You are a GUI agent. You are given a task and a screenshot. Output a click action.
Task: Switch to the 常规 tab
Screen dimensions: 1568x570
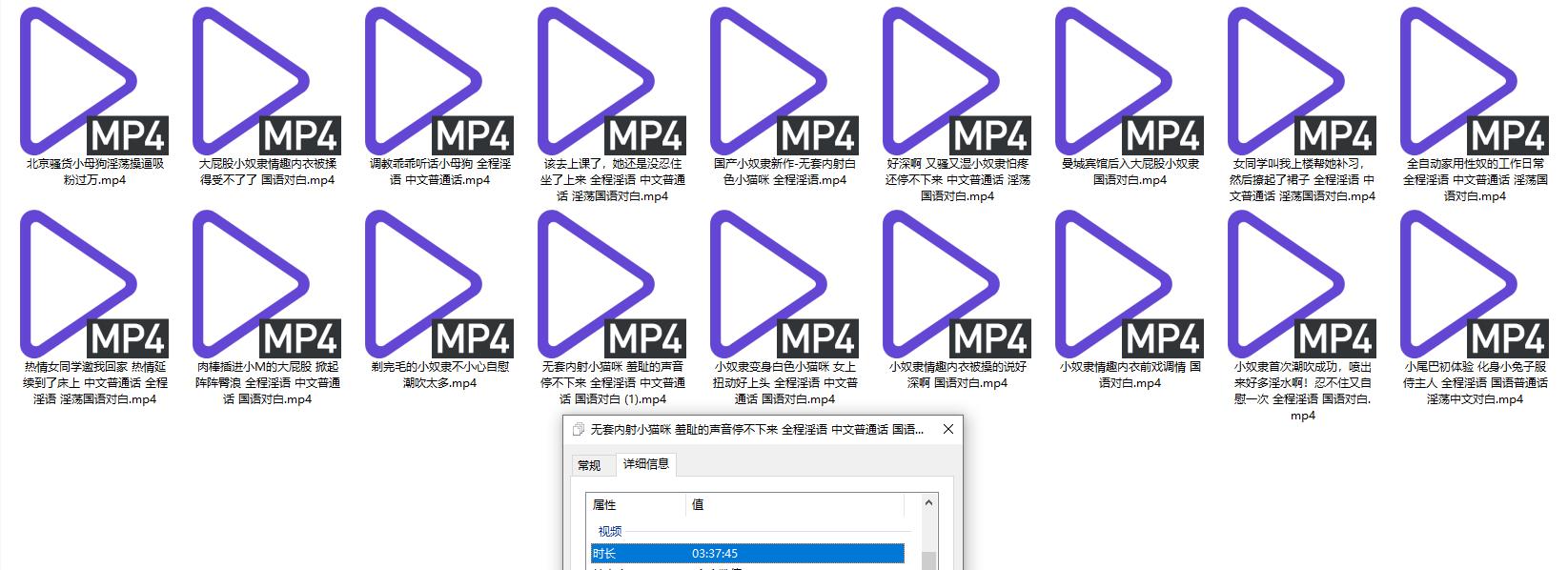click(589, 465)
